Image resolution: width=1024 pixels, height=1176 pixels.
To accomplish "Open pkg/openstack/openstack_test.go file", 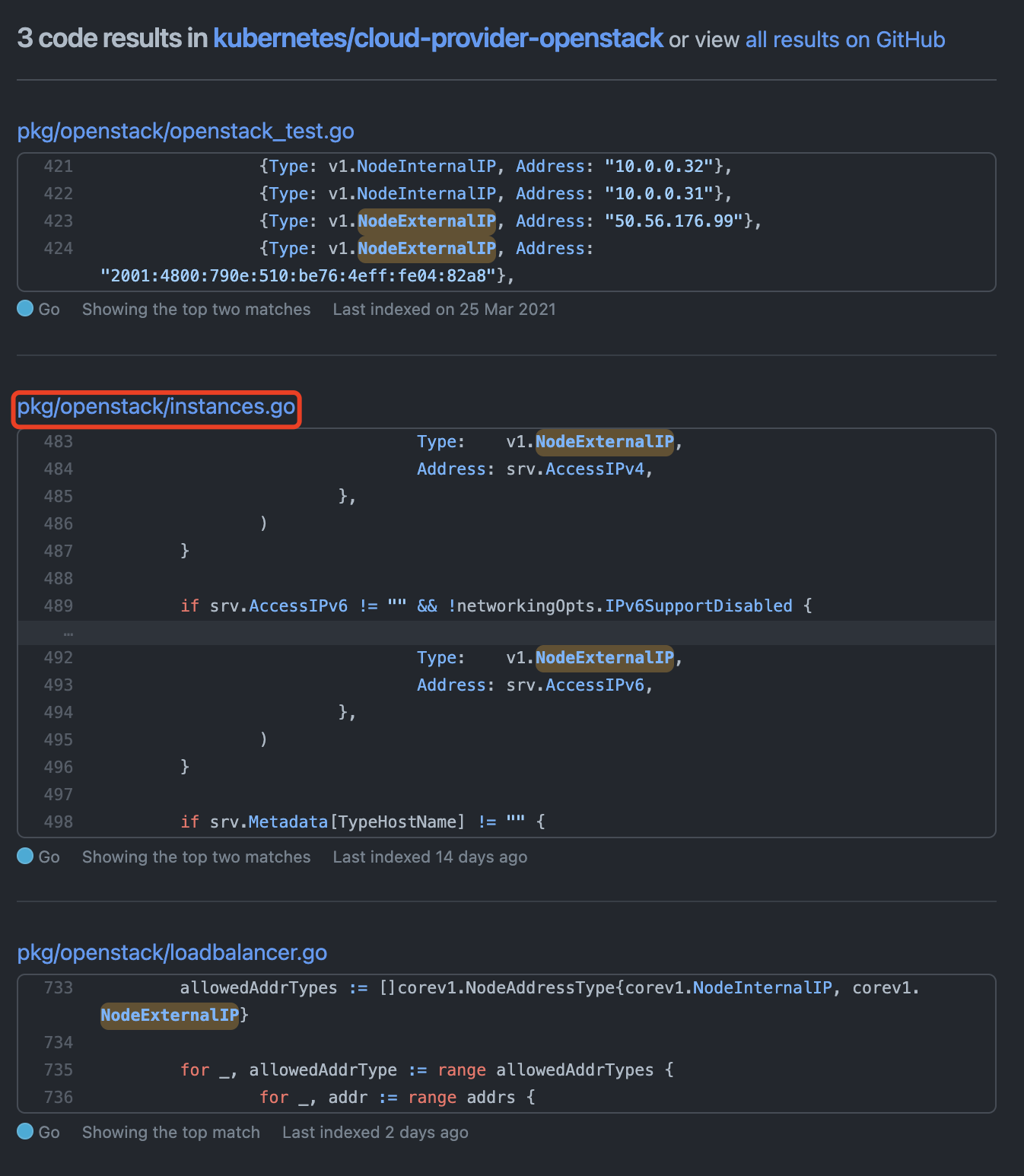I will tap(186, 131).
